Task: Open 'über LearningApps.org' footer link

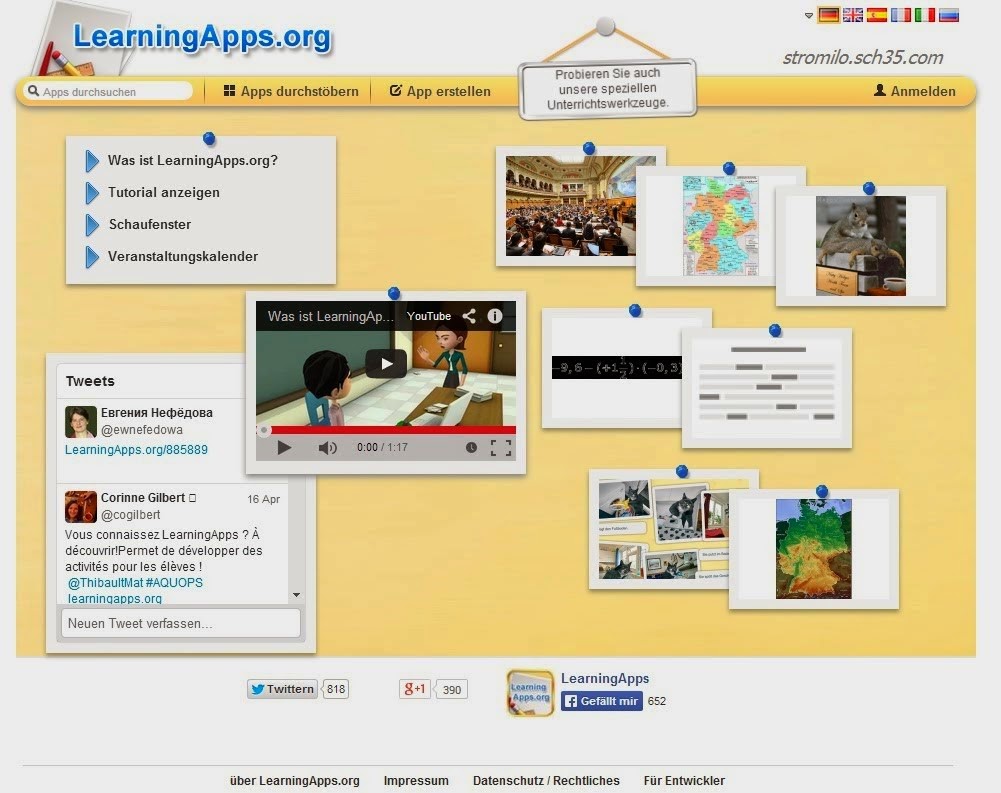Action: (294, 780)
